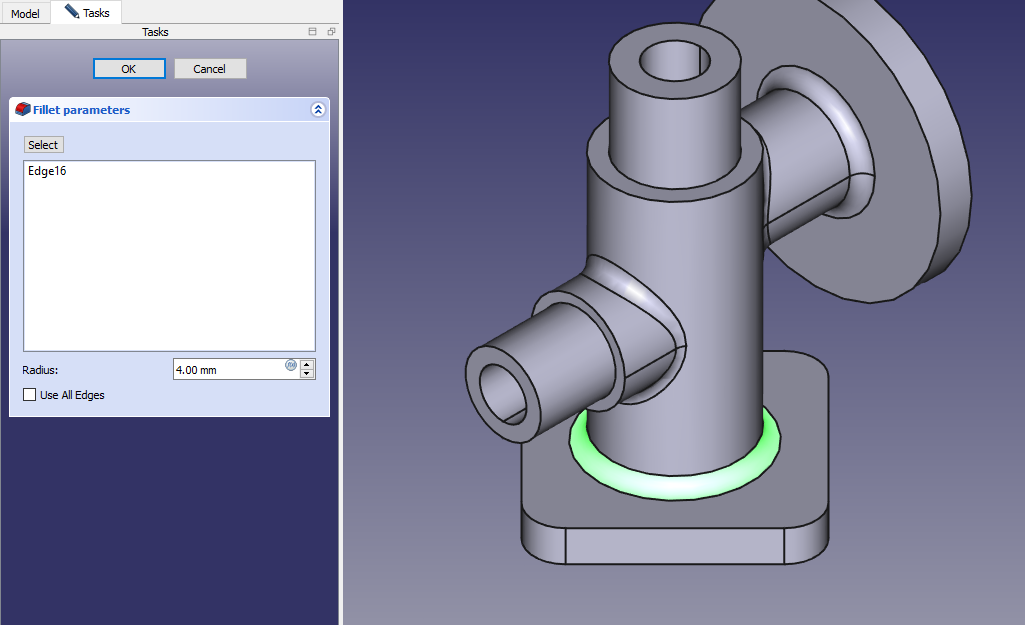Switch to the Model tab
This screenshot has height=625, width=1025.
click(25, 13)
